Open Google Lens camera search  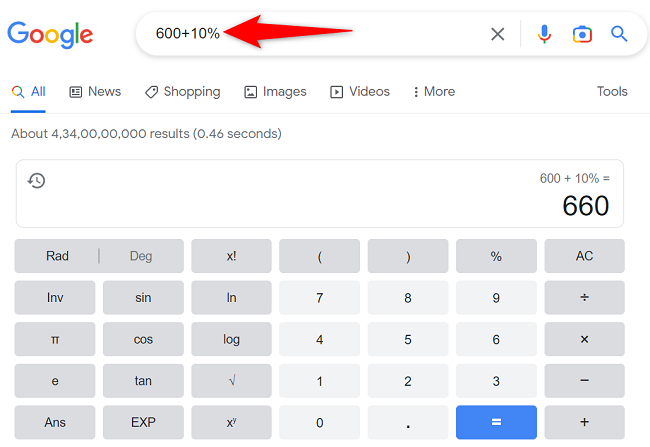582,35
